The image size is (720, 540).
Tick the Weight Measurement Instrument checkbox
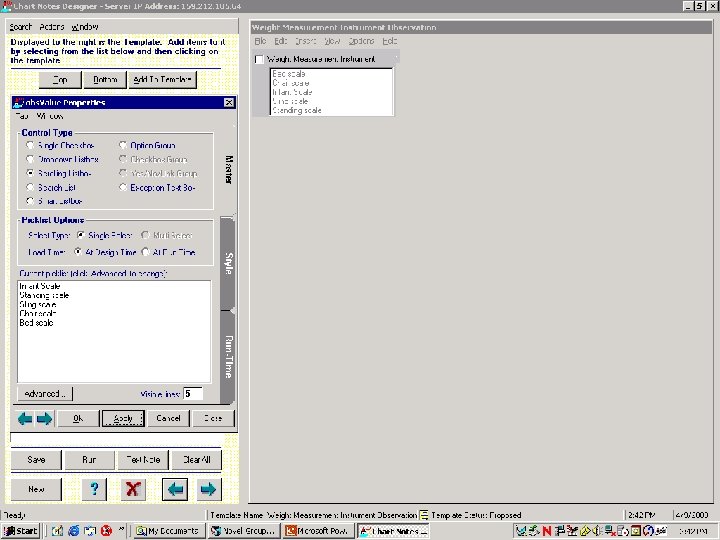pos(259,59)
